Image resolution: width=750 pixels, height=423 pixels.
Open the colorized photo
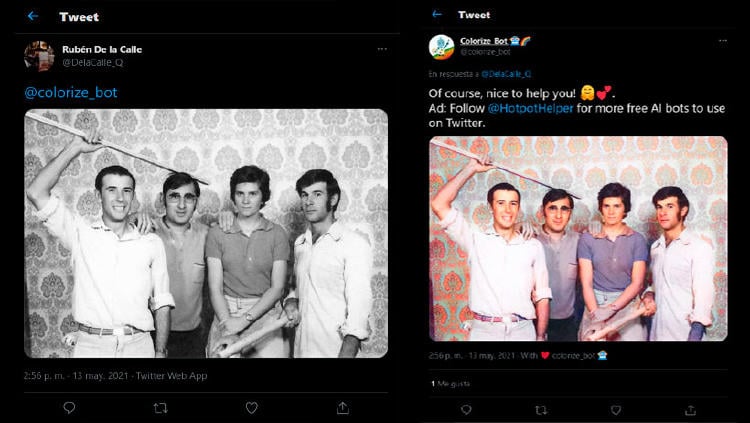(578, 238)
